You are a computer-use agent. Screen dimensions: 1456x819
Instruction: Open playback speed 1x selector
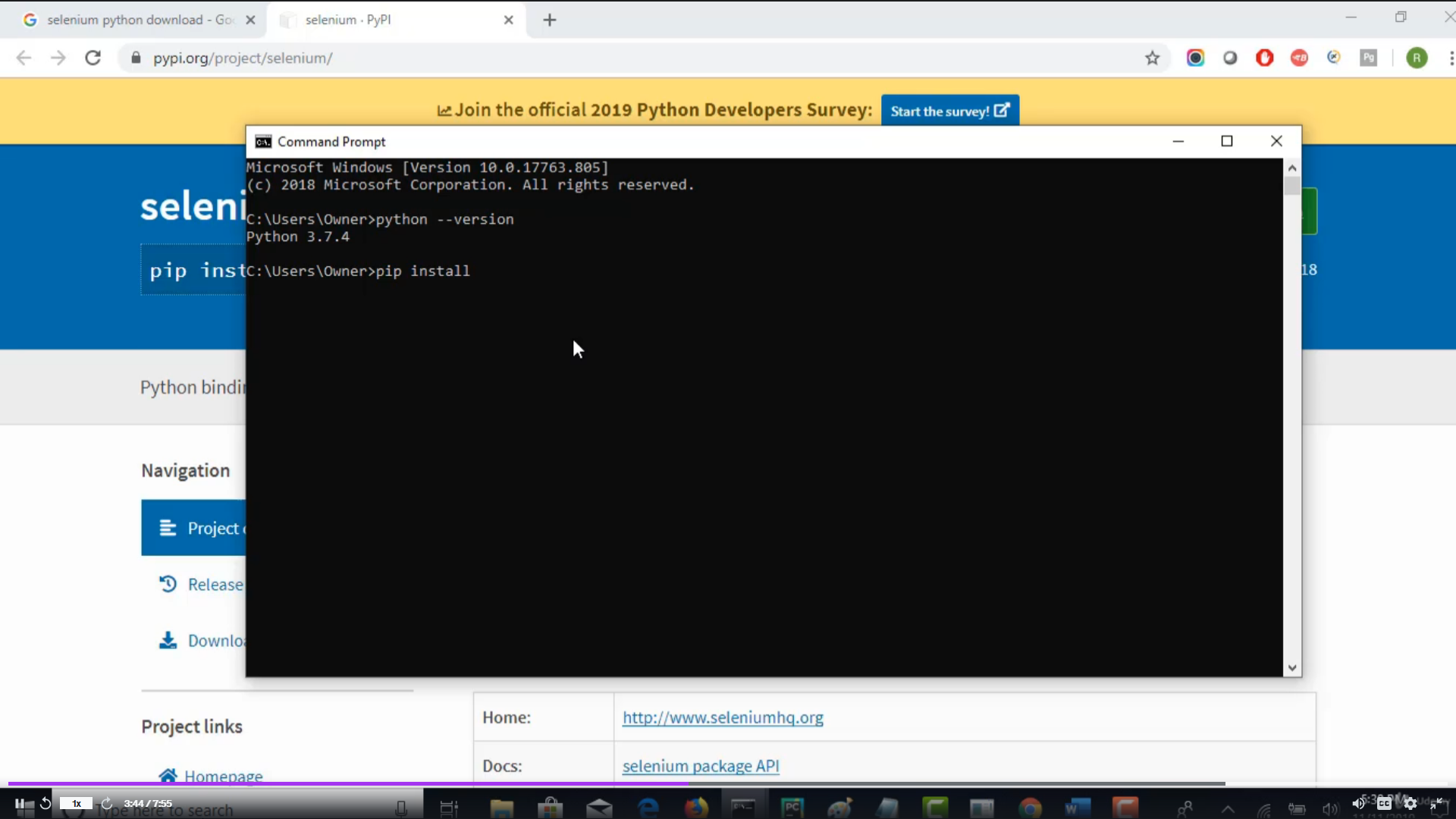pos(76,803)
